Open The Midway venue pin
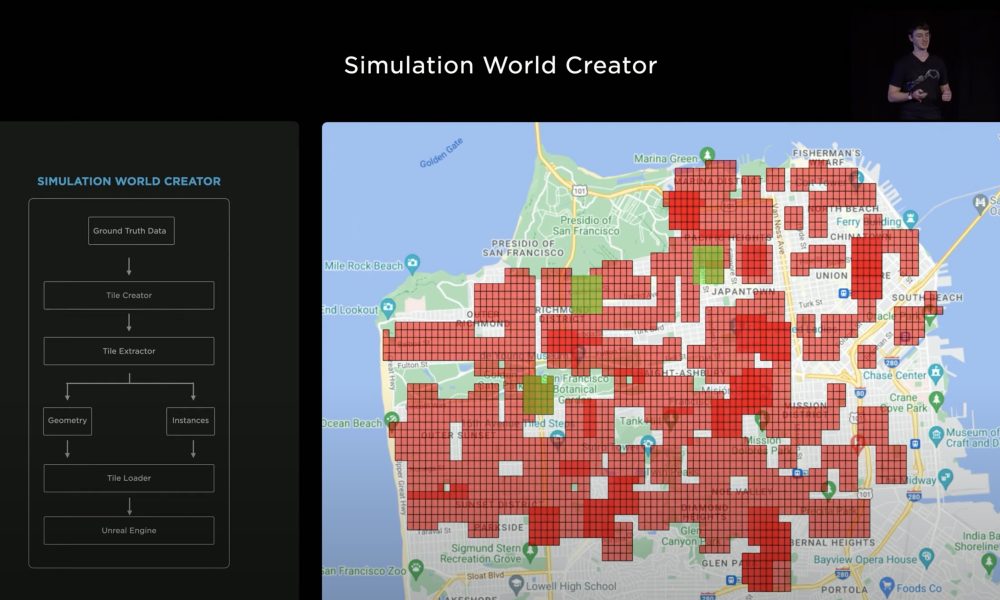Viewport: 1000px width, 600px height. point(945,477)
